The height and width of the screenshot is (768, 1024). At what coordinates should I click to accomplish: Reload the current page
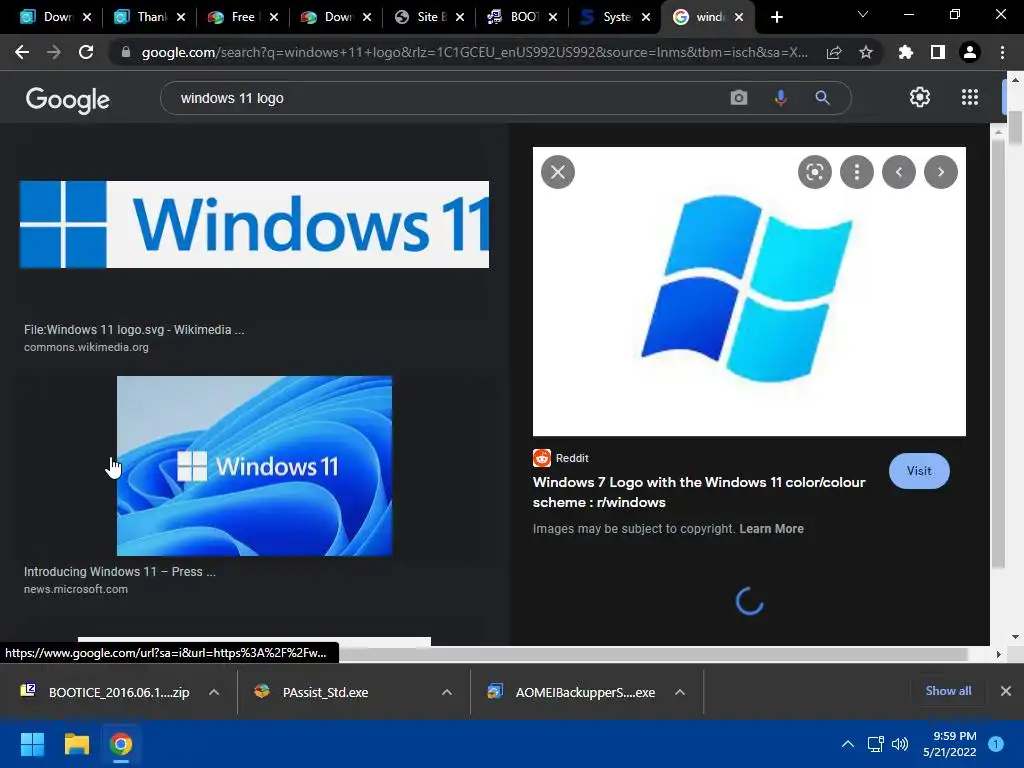(86, 52)
